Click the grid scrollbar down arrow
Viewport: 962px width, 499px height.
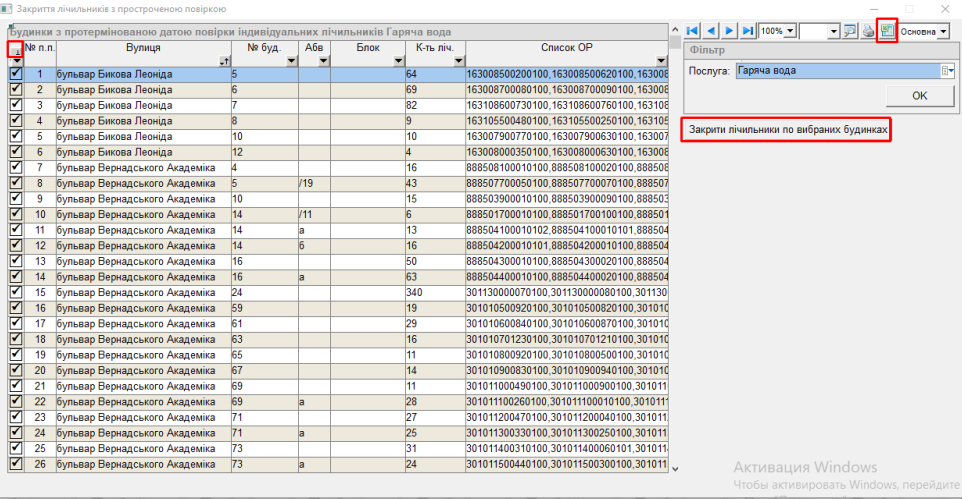point(675,467)
